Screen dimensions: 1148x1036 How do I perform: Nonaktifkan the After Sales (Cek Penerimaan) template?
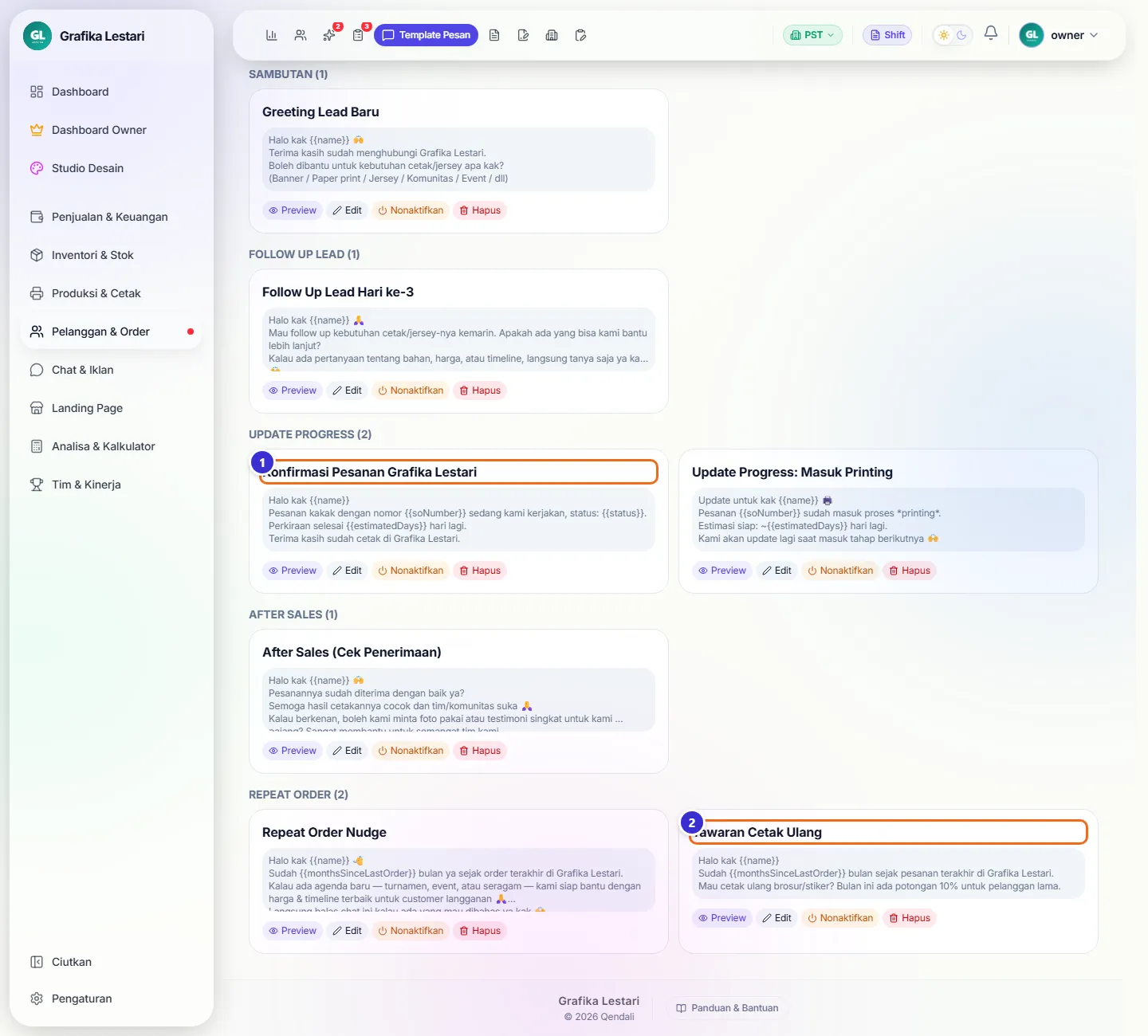click(x=411, y=751)
